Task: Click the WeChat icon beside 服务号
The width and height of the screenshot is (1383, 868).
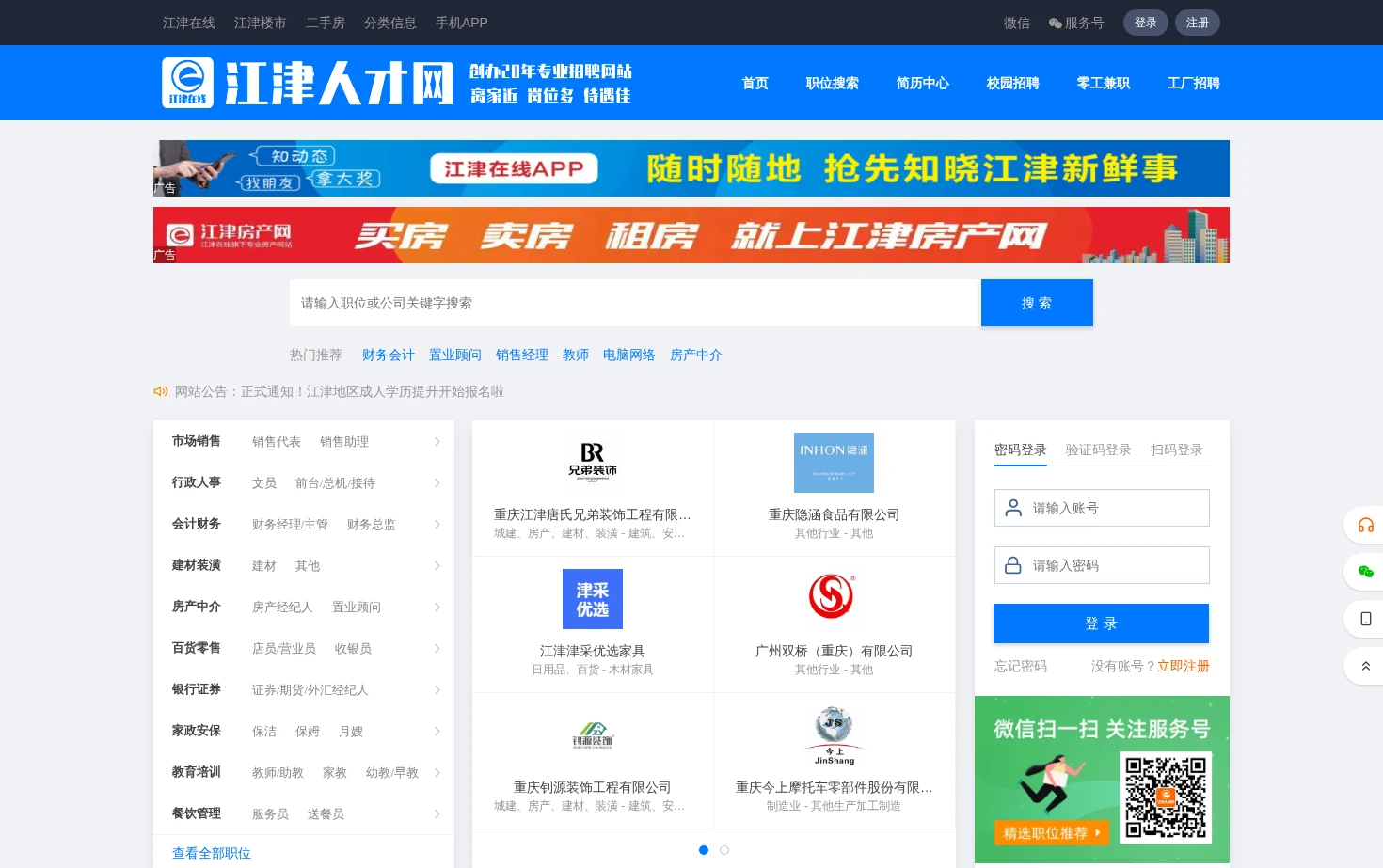Action: click(x=1056, y=24)
